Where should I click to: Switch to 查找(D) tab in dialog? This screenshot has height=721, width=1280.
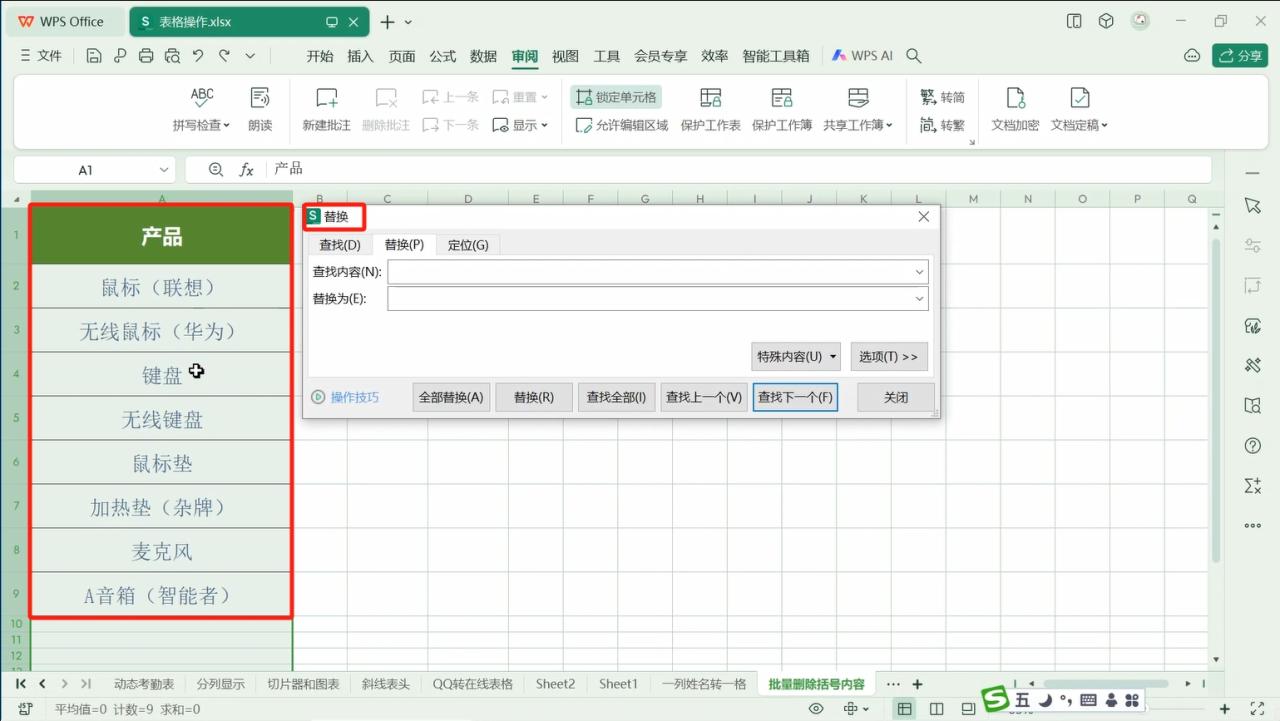point(340,245)
